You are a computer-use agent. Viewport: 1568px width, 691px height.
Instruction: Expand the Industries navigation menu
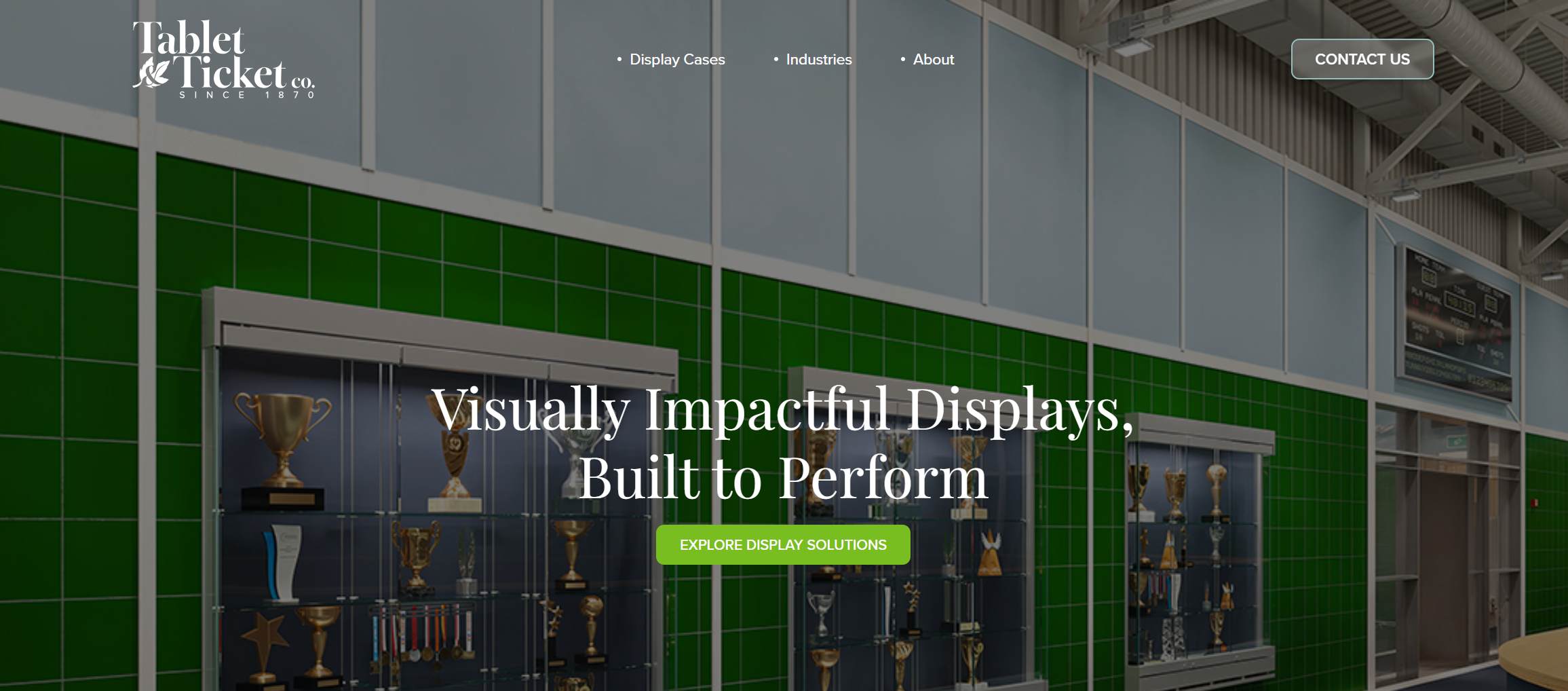pyautogui.click(x=818, y=60)
